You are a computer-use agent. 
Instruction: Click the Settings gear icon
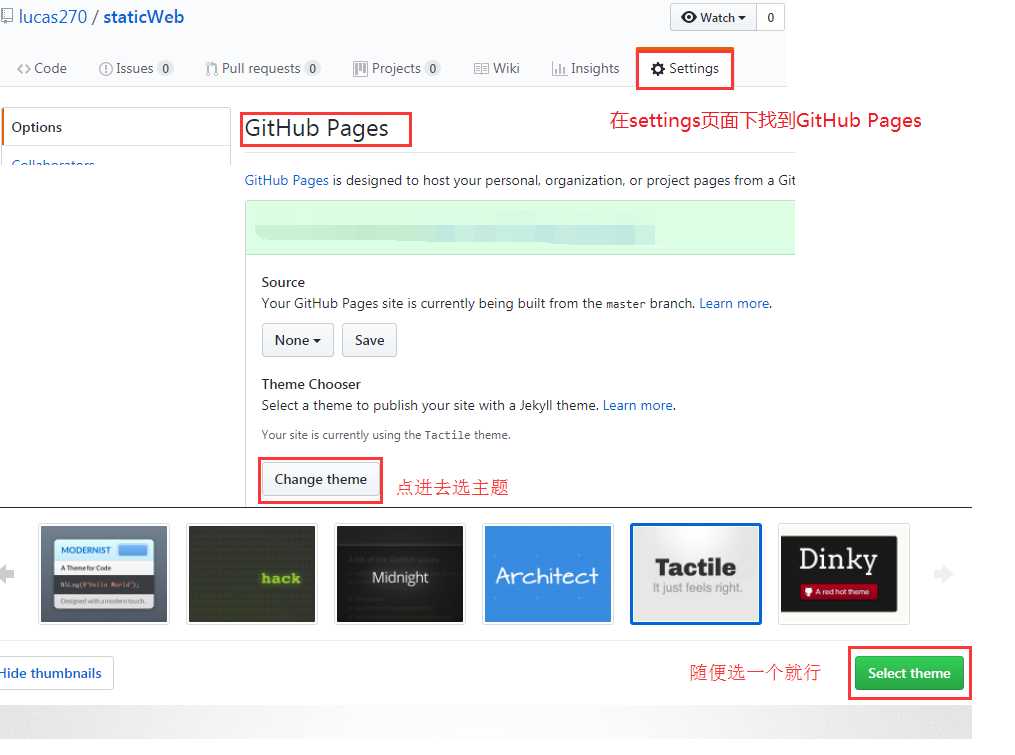tap(658, 69)
